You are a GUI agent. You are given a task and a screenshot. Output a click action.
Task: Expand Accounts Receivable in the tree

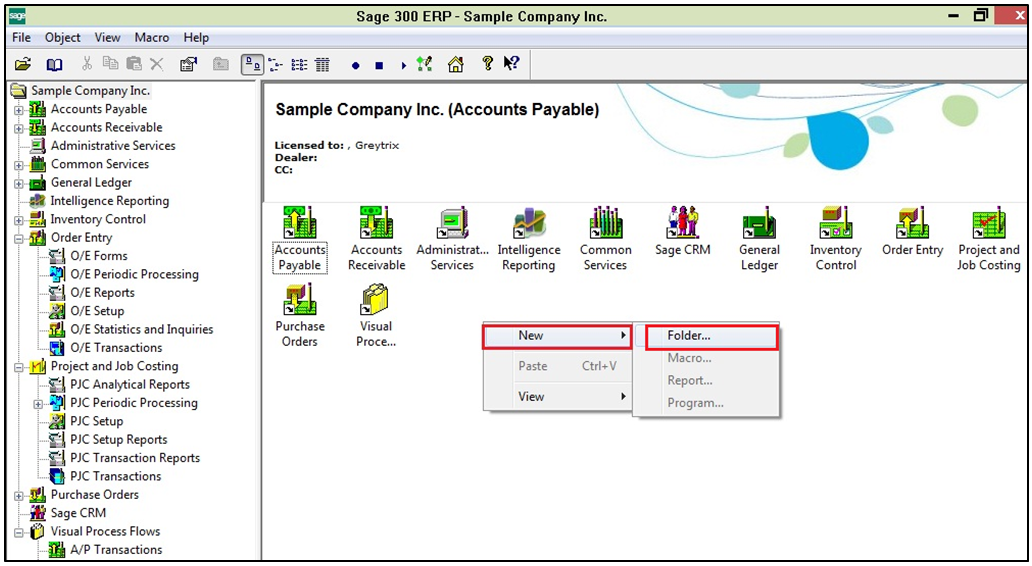click(x=18, y=128)
